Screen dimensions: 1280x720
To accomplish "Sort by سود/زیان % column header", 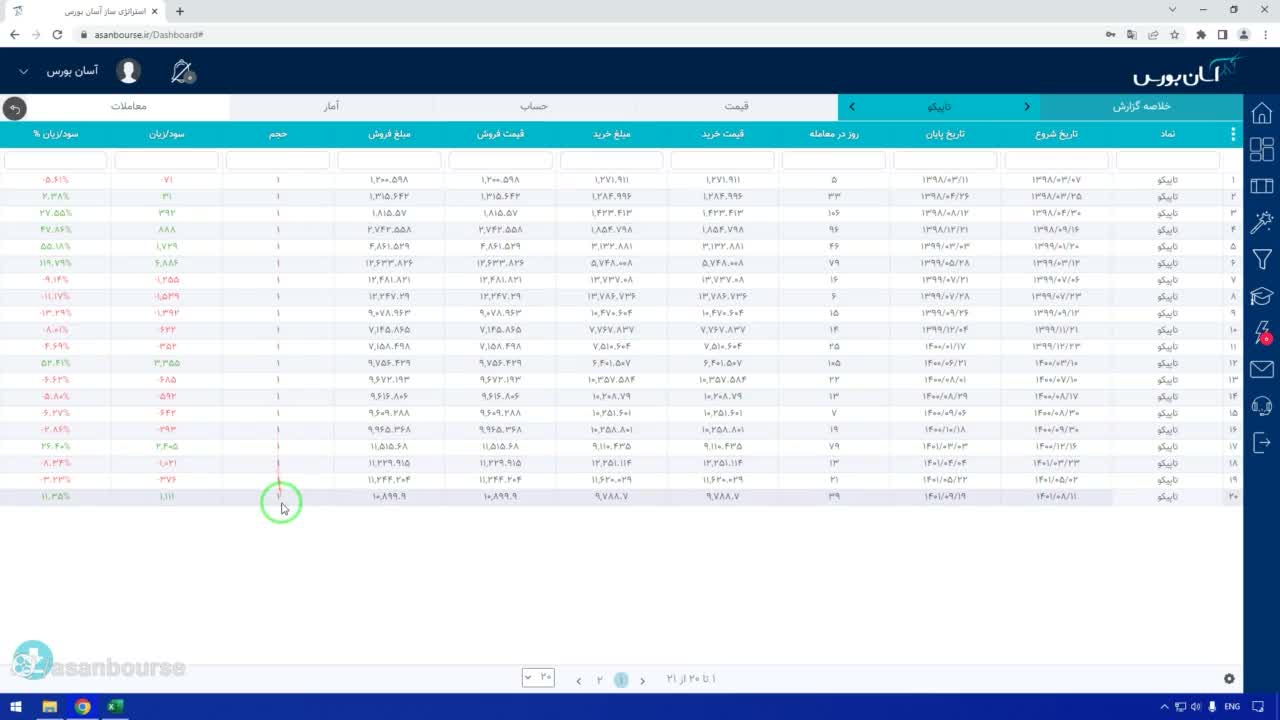I will click(x=56, y=134).
